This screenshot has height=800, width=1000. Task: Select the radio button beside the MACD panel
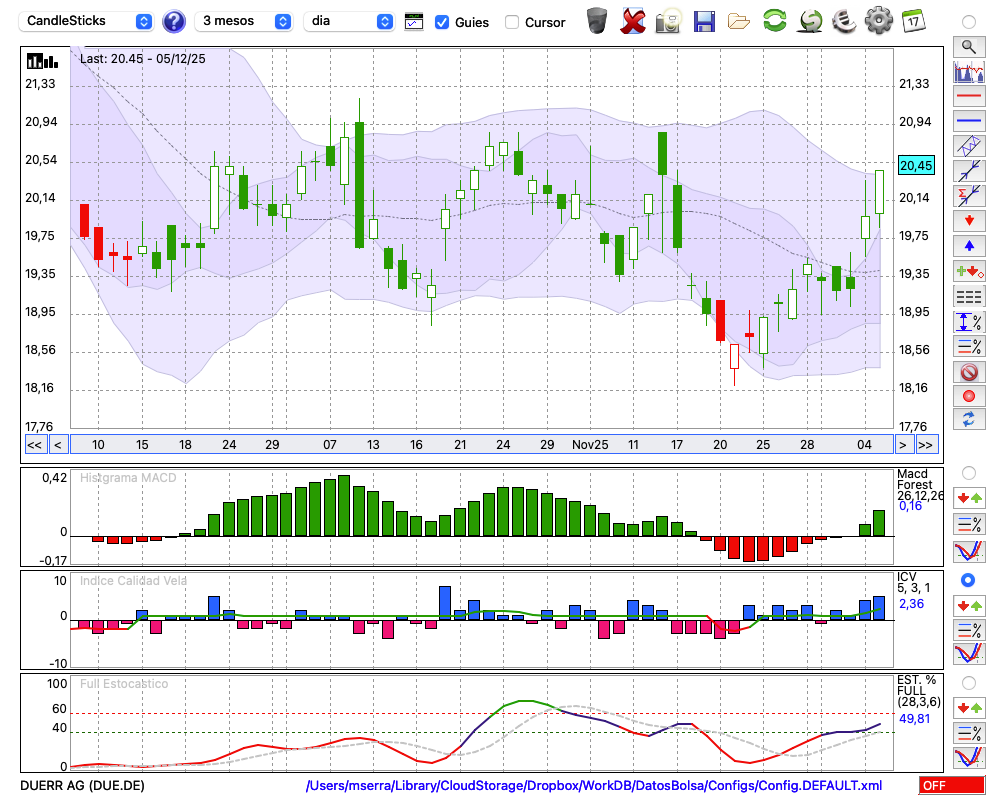[x=968, y=472]
